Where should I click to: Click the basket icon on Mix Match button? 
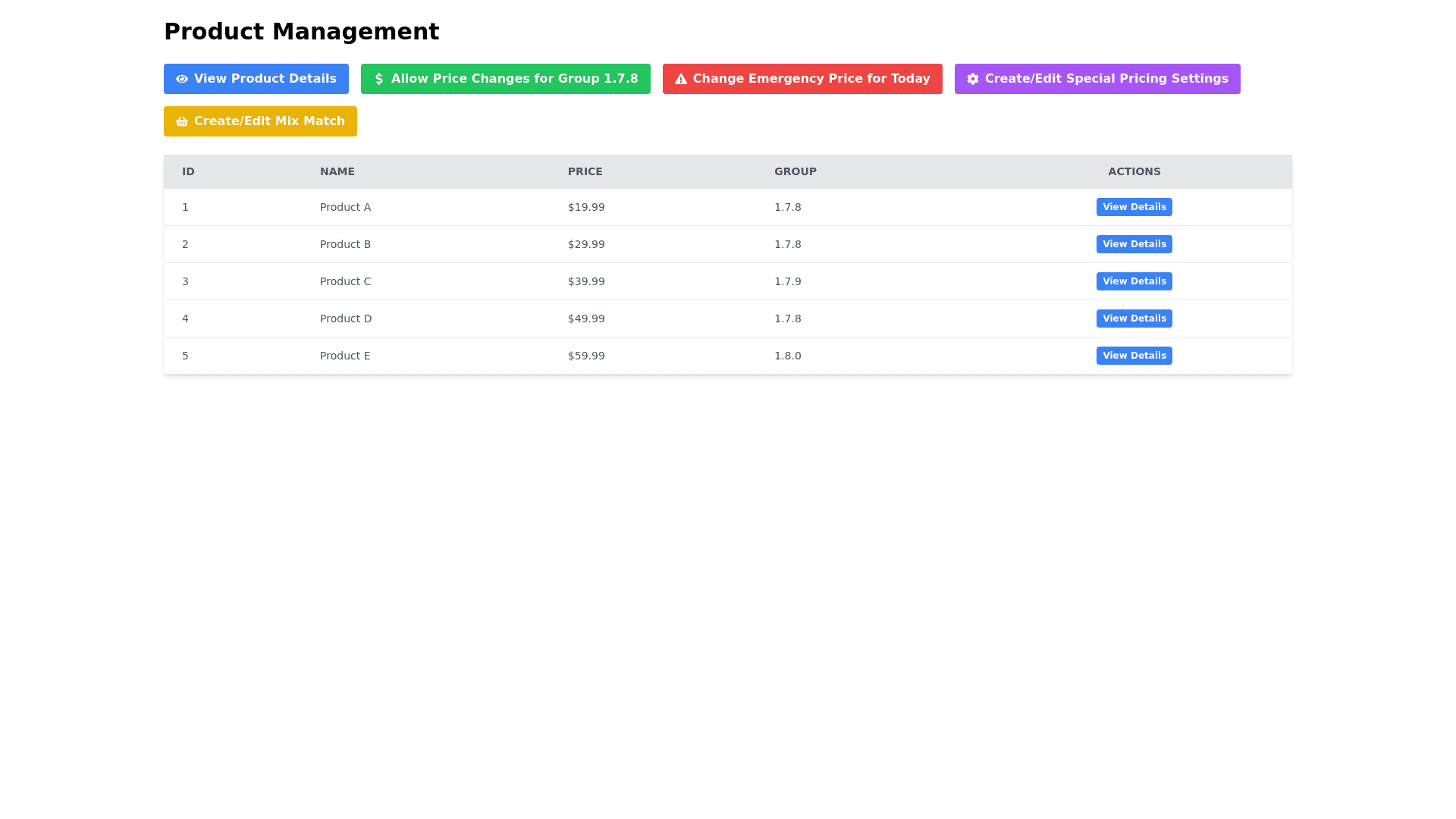(x=182, y=121)
